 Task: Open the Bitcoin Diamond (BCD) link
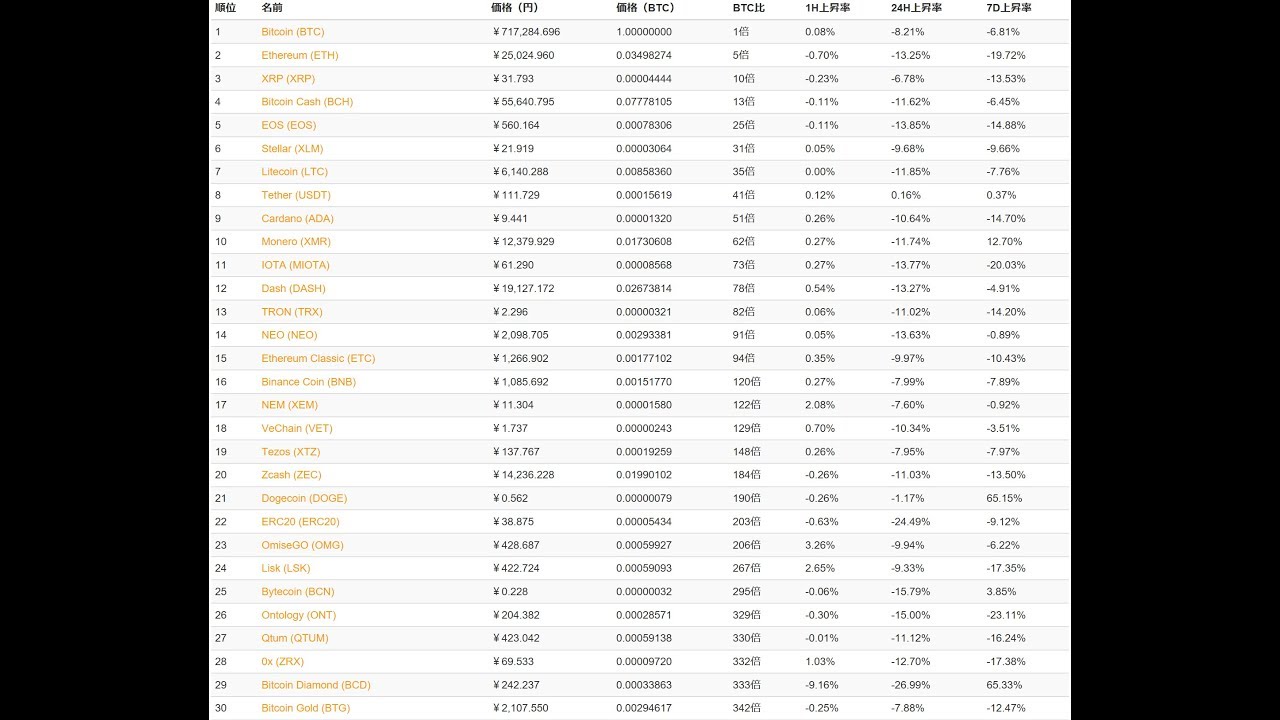pyautogui.click(x=315, y=685)
